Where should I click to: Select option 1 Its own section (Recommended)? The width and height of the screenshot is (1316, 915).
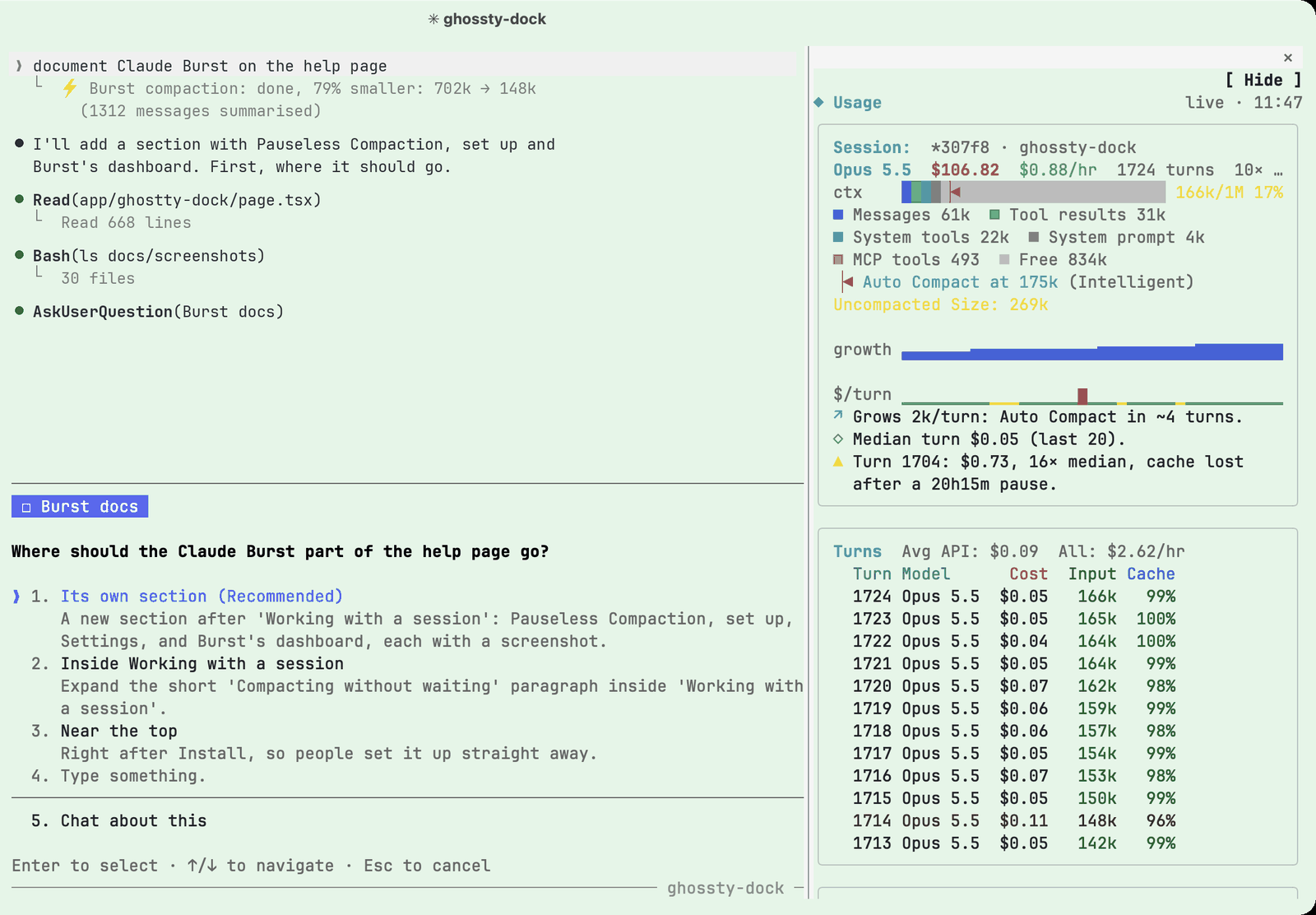[x=202, y=597]
